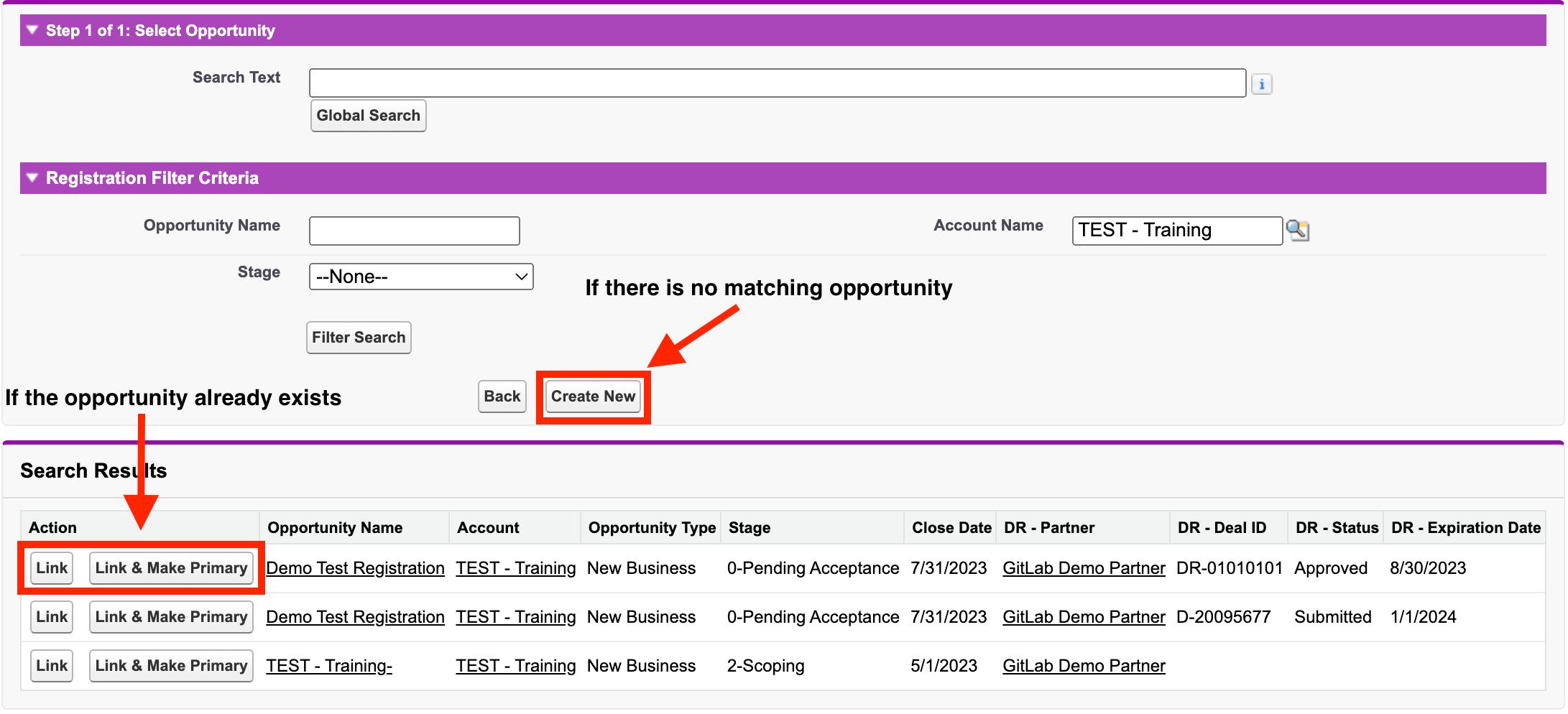Open TEST - Training account in last row
This screenshot has height=714, width=1568.
pos(515,666)
